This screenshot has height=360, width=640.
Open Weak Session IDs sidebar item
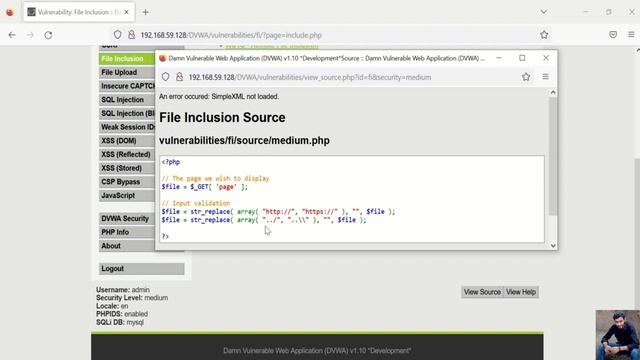pyautogui.click(x=127, y=127)
